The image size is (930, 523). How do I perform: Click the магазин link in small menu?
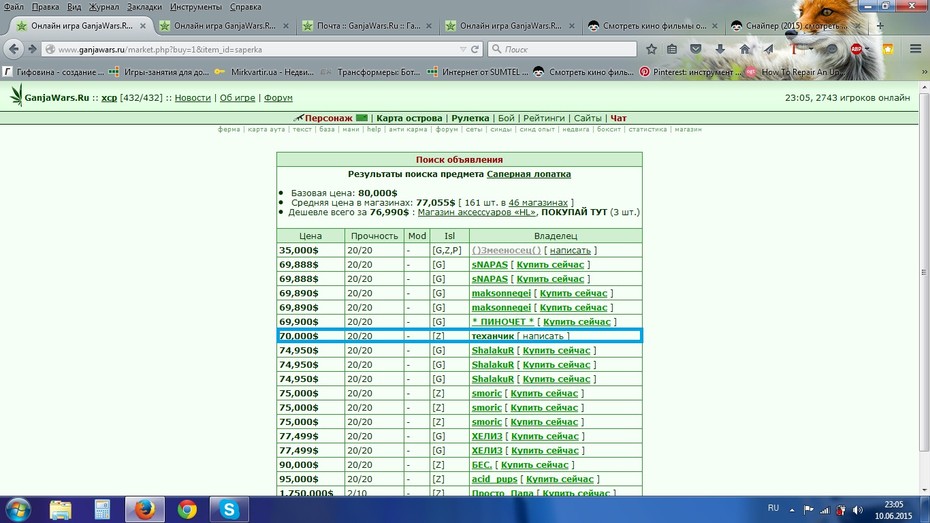tap(688, 129)
